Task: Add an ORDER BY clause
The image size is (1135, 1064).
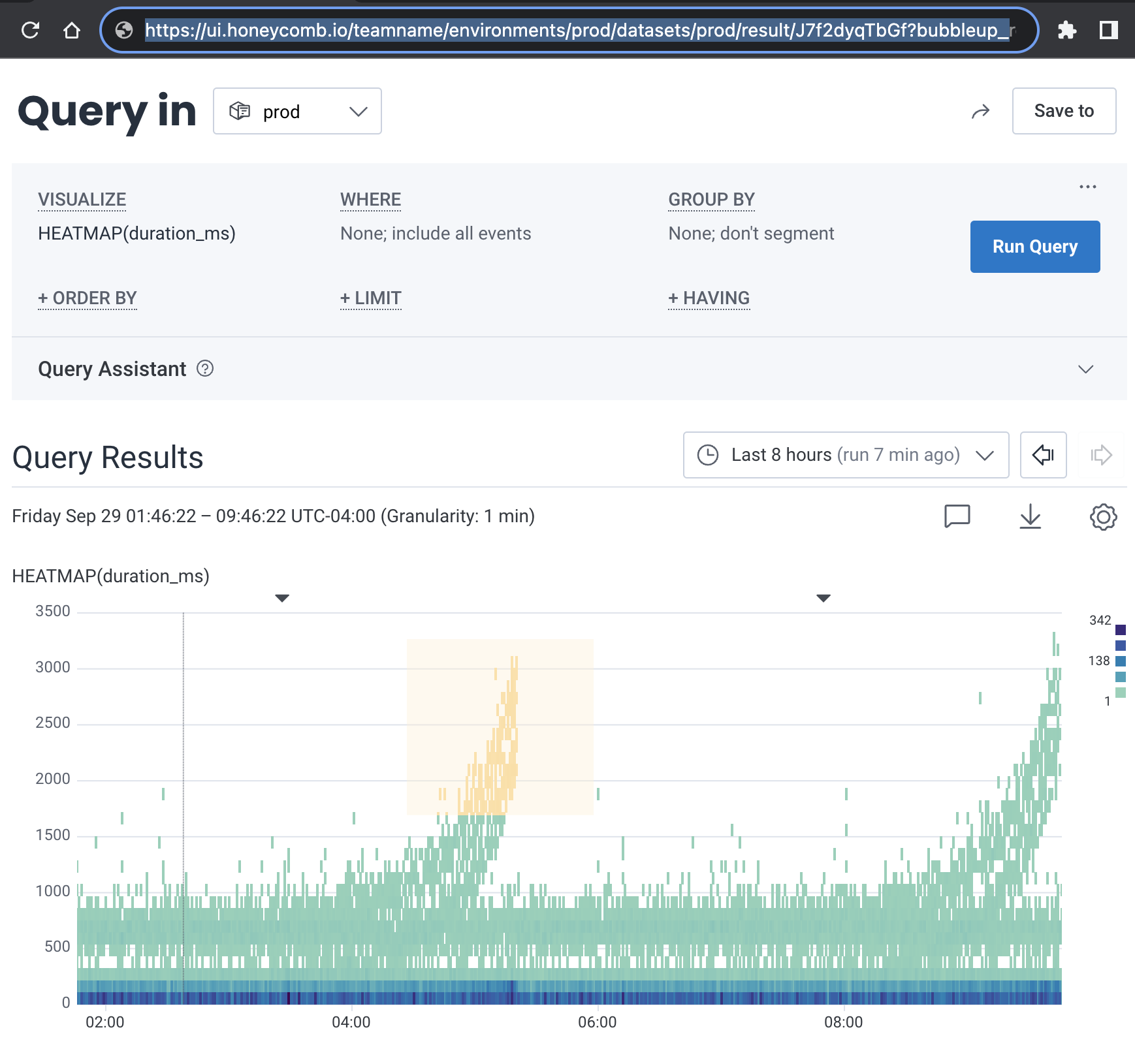Action: coord(88,298)
